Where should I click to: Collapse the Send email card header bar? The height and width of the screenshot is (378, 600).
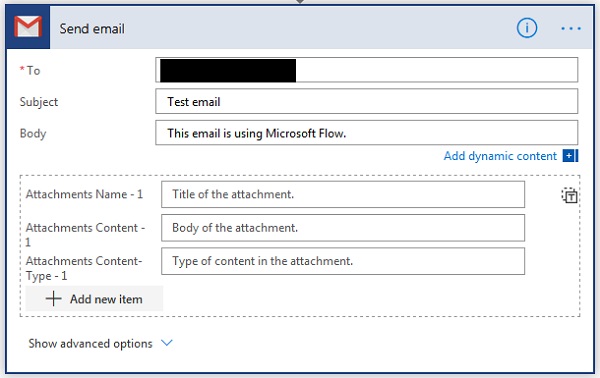[299, 28]
